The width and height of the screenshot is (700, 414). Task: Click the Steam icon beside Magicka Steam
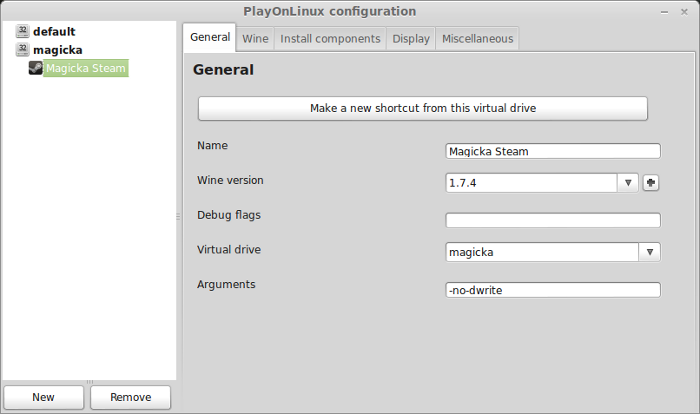(x=35, y=68)
